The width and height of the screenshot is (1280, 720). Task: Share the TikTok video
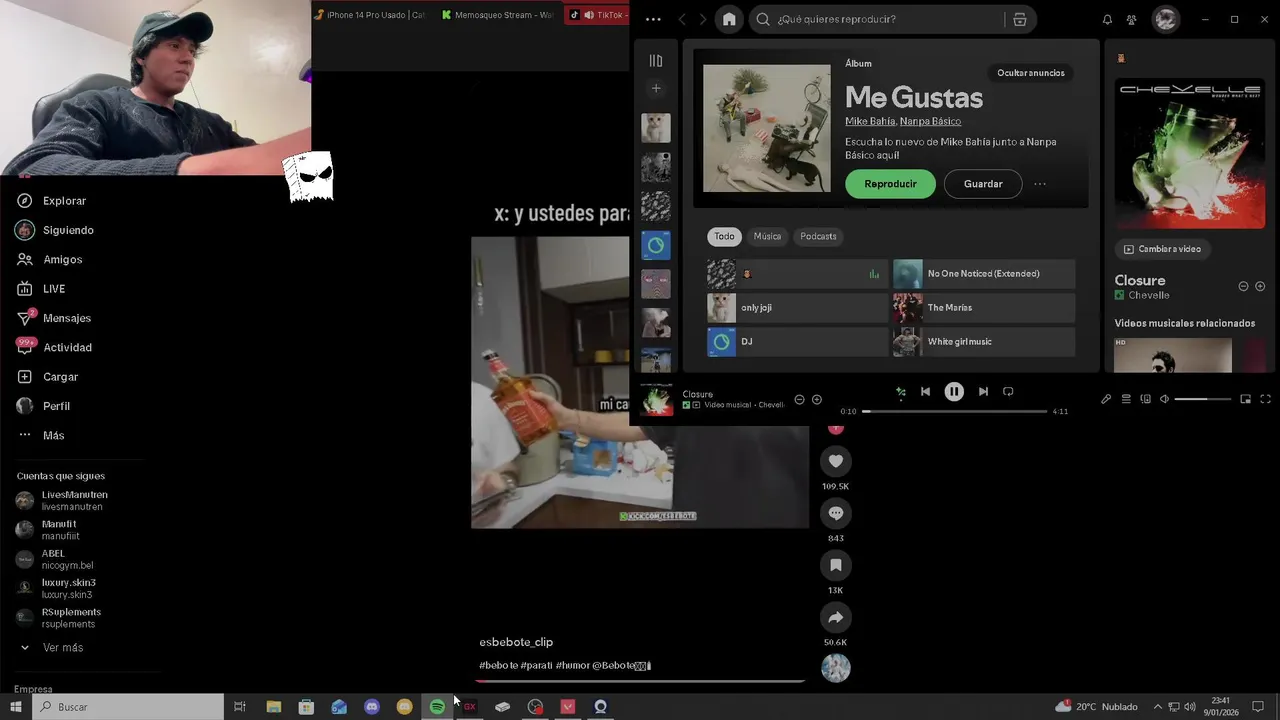pyautogui.click(x=836, y=617)
